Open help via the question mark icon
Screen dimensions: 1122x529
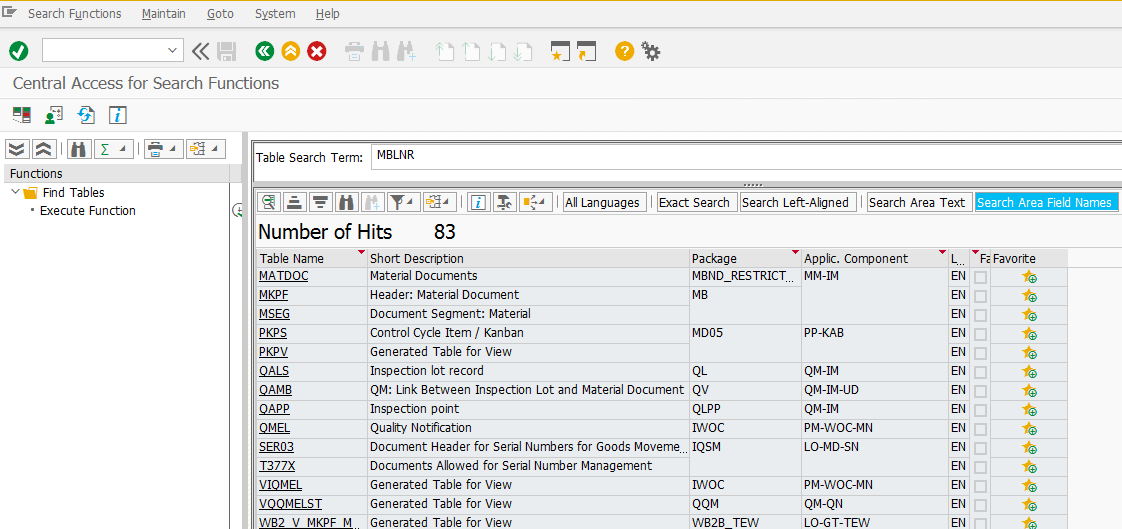pos(624,51)
